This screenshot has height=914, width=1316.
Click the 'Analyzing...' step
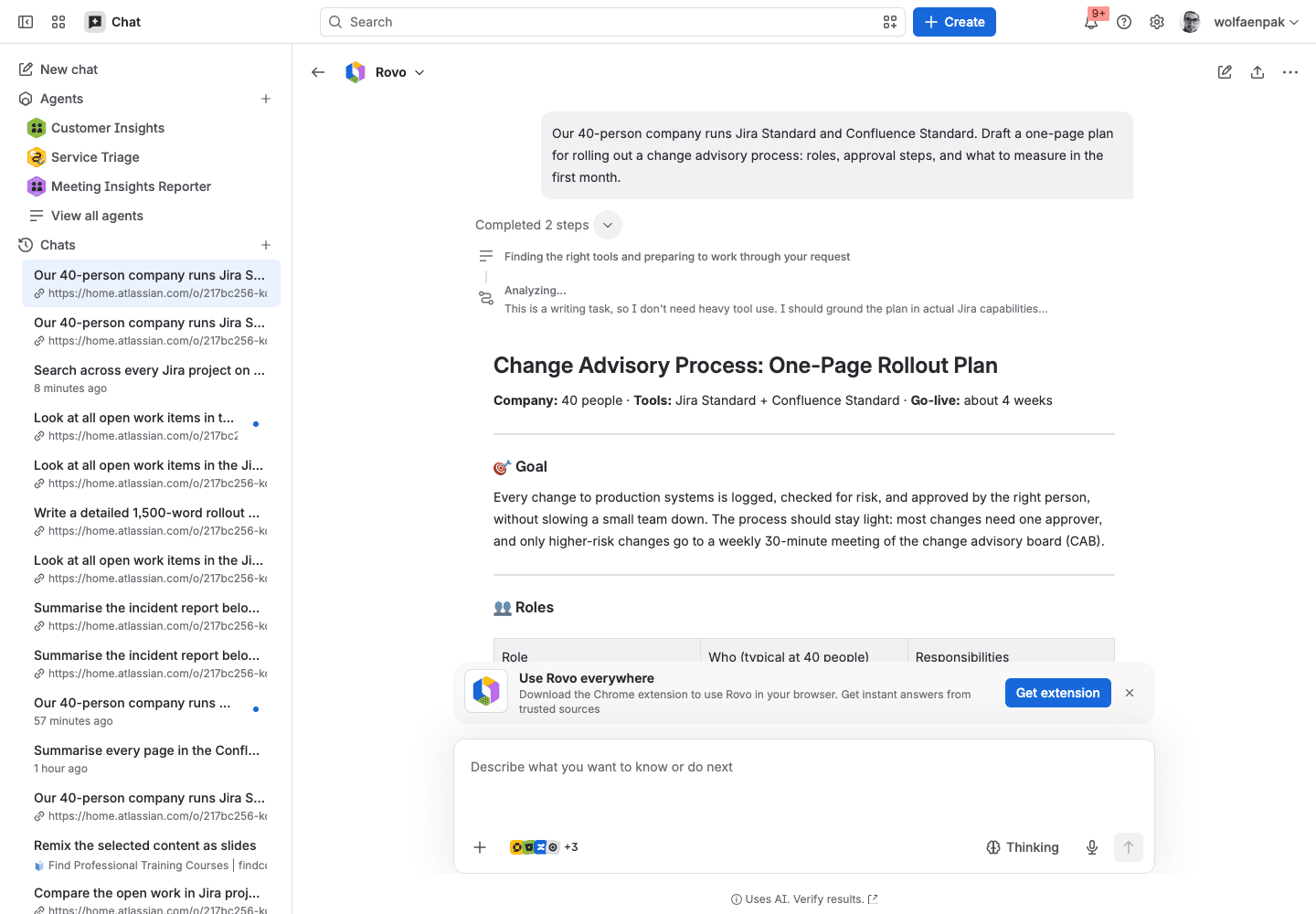tap(536, 291)
